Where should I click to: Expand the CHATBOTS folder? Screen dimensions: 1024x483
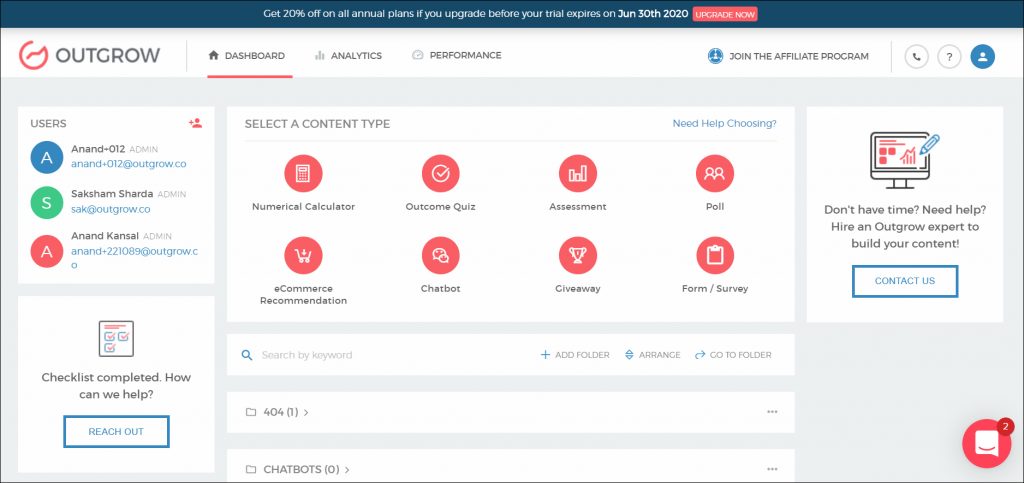pyautogui.click(x=298, y=469)
